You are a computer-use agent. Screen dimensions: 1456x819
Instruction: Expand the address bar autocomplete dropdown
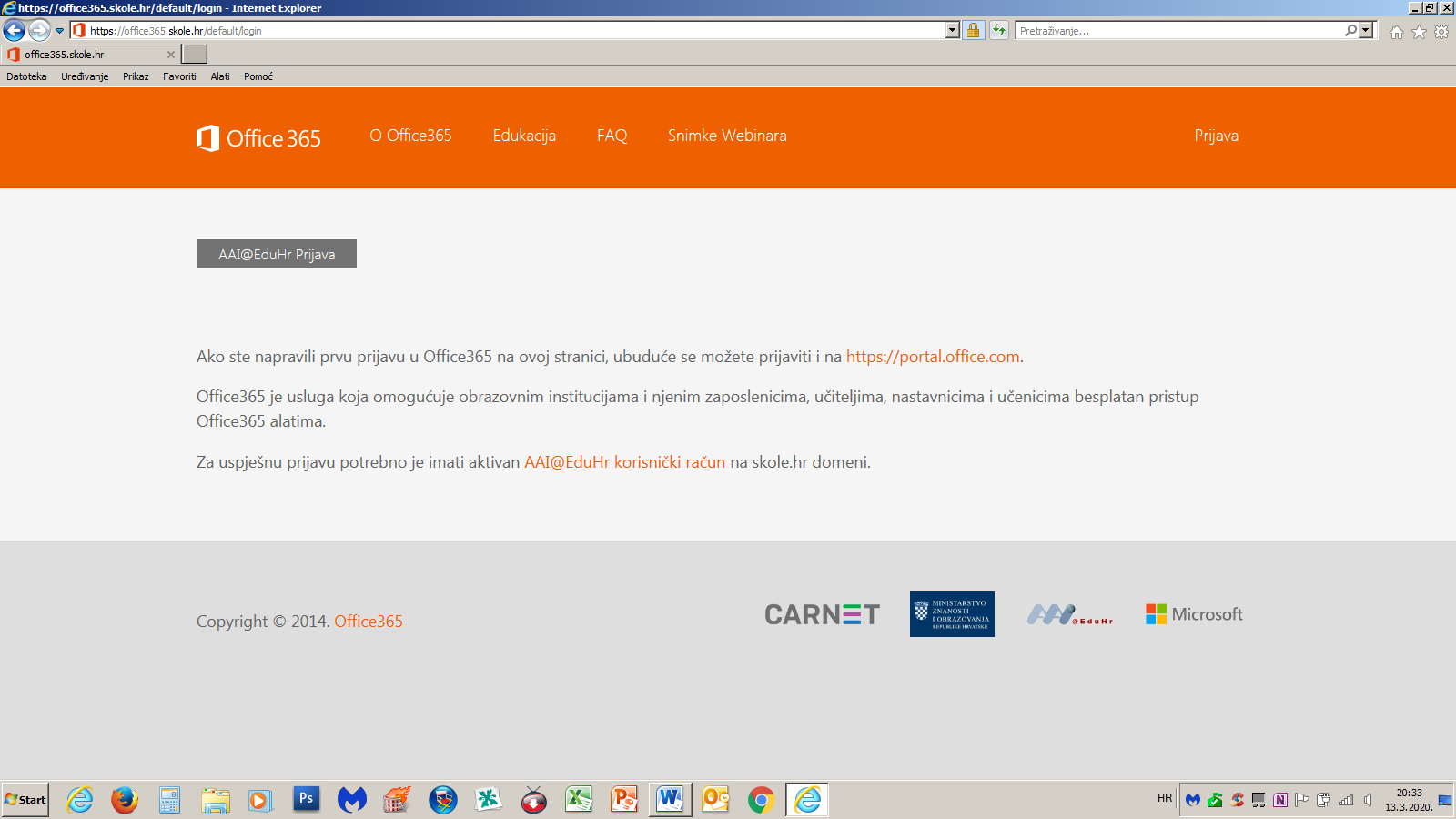(953, 31)
